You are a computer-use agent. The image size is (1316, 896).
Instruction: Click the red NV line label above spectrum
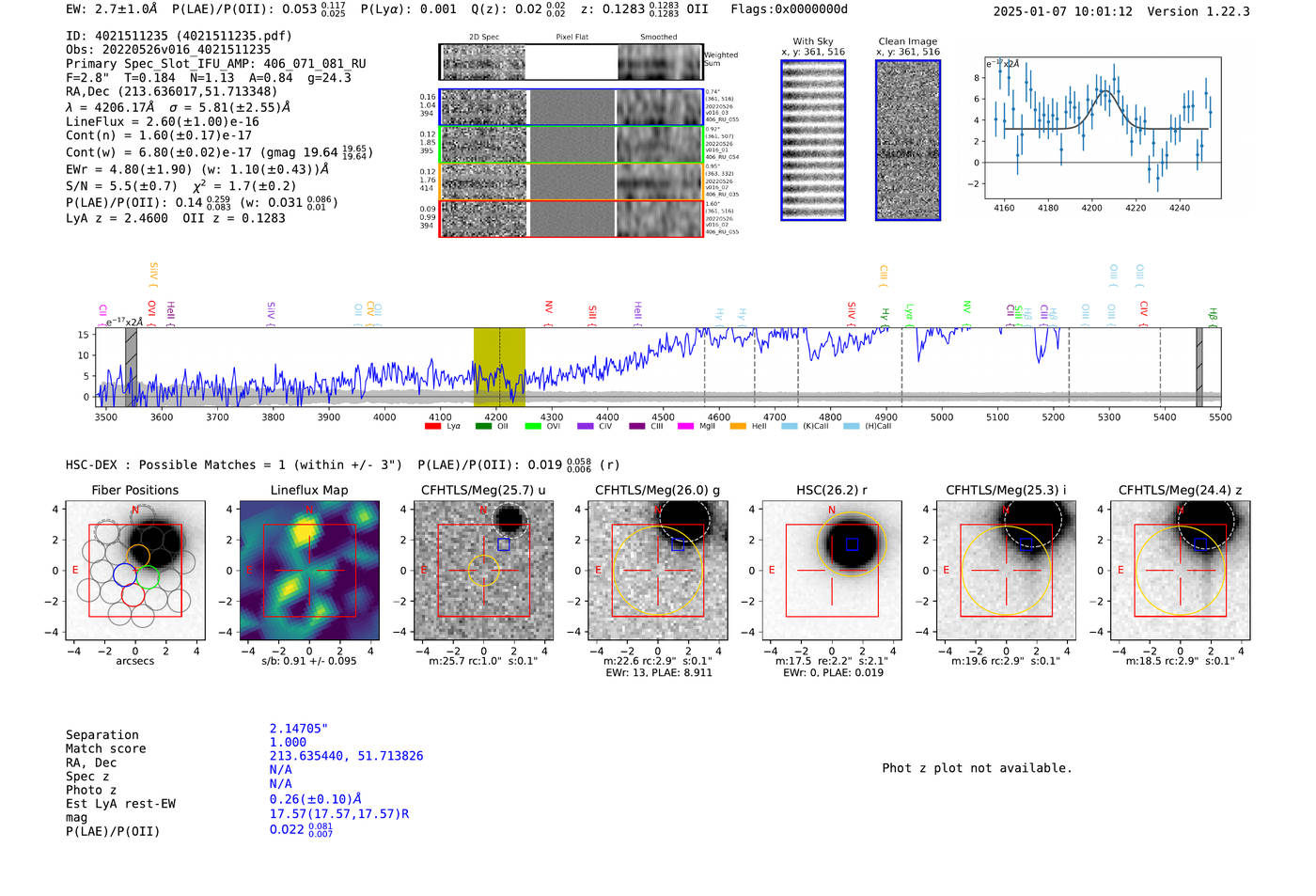(549, 314)
